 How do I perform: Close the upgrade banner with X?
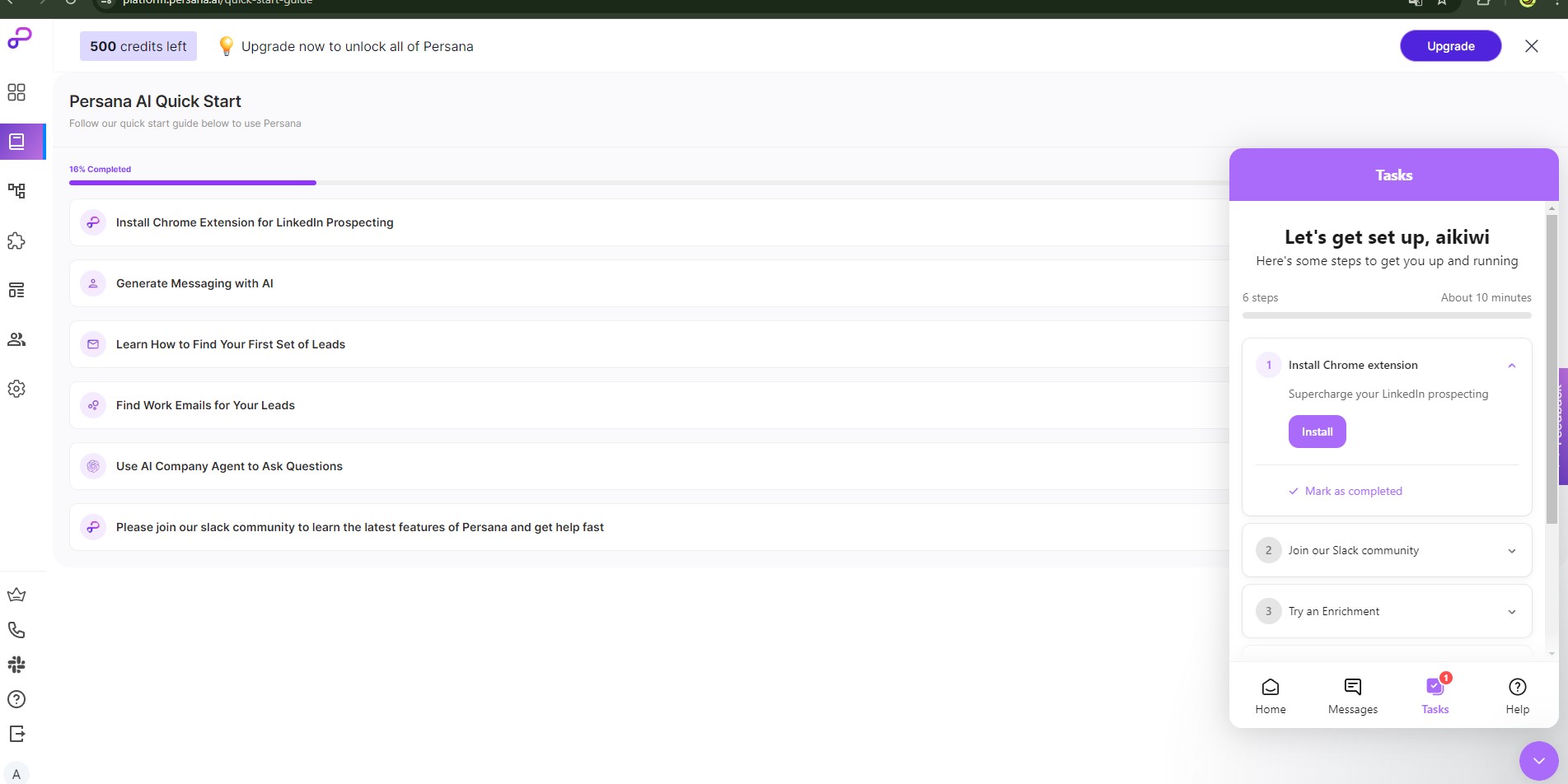pyautogui.click(x=1532, y=46)
